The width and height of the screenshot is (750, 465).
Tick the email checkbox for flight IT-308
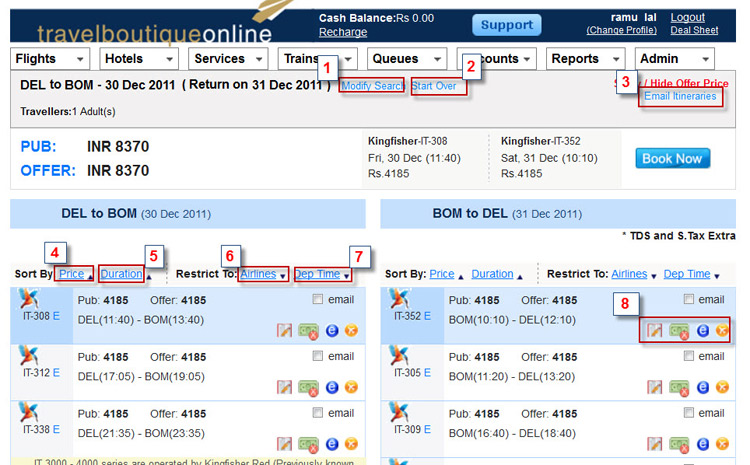[x=318, y=300]
